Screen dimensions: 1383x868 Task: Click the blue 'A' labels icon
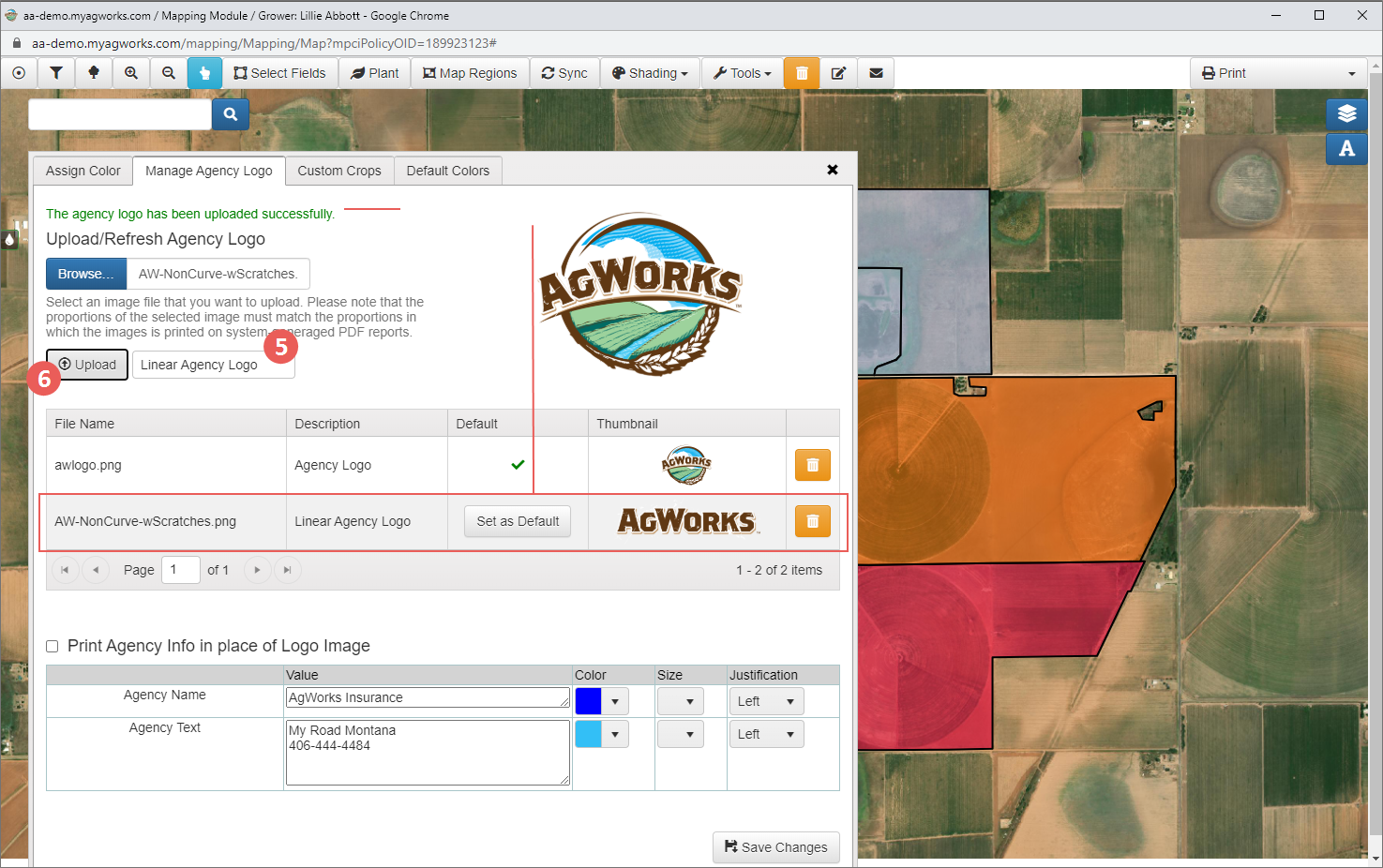[1346, 148]
